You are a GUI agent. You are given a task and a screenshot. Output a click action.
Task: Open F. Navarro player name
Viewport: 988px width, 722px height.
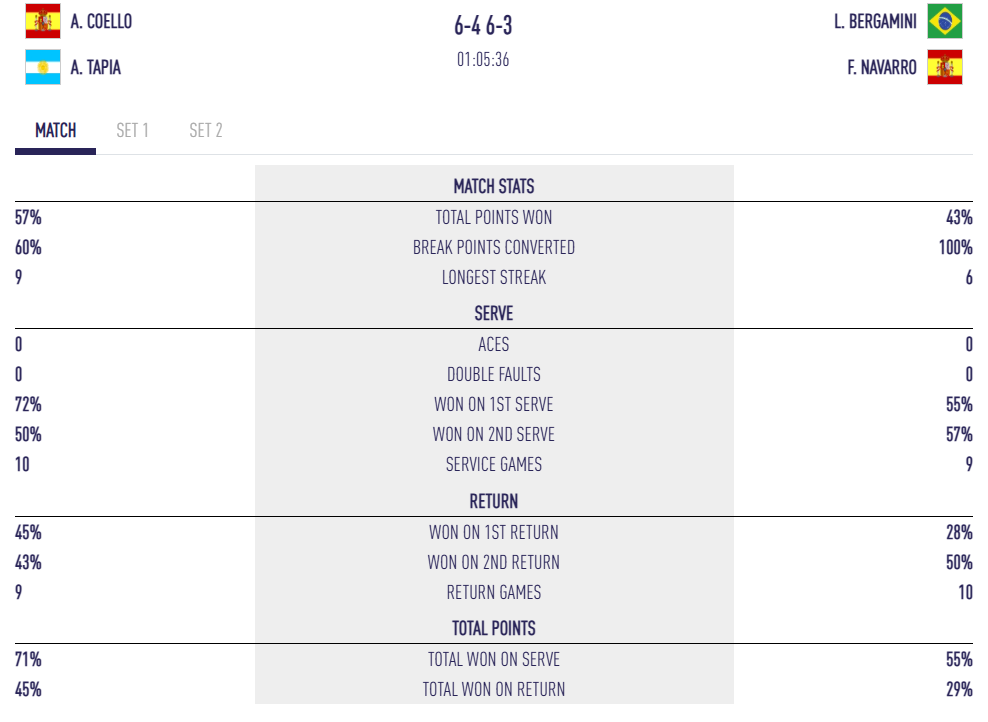point(881,68)
